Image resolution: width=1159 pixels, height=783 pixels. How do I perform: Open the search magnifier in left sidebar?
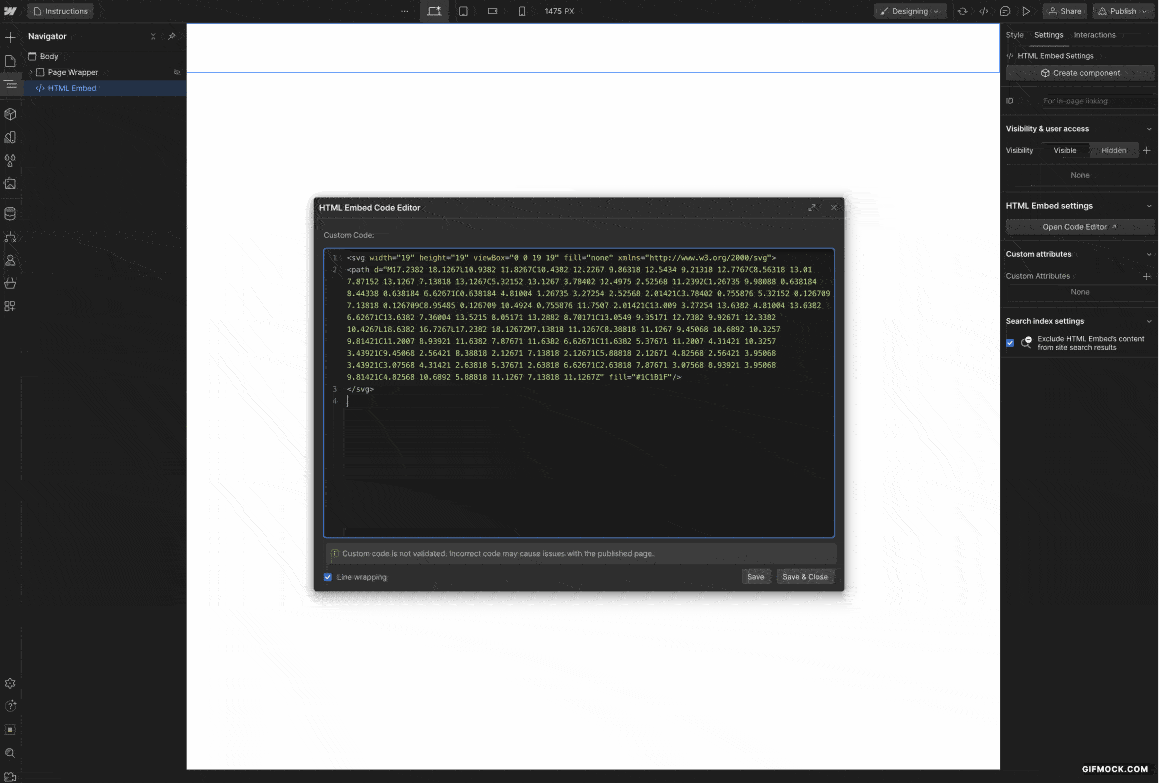(x=10, y=753)
